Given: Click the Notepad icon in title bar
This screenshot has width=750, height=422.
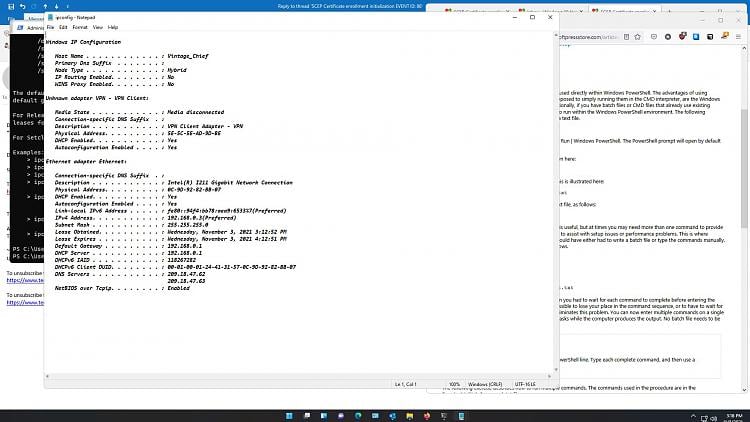Looking at the screenshot, I should click(x=51, y=17).
